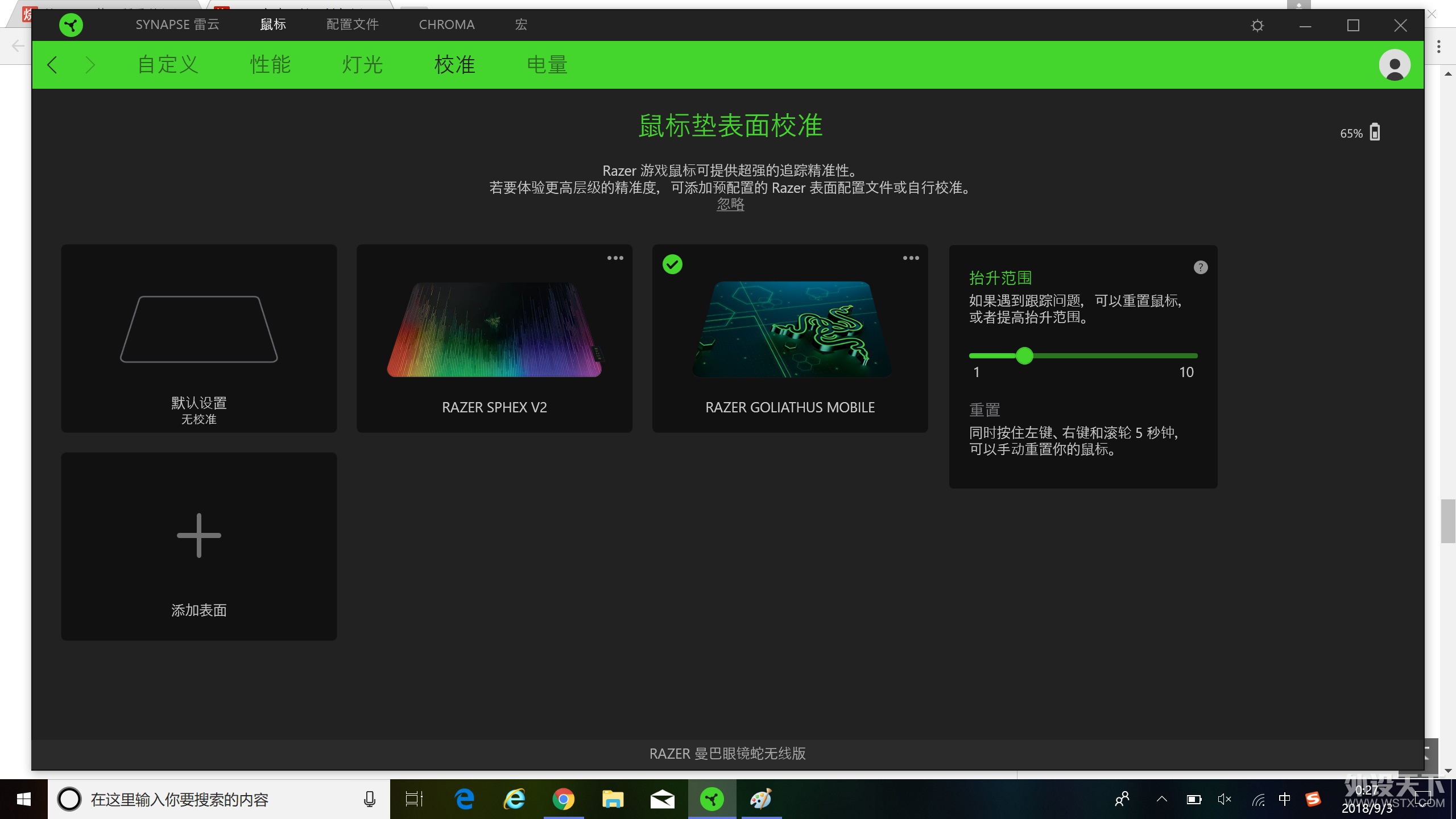Click the 65% battery percentage text
This screenshot has width=1456, height=819.
coord(1351,134)
